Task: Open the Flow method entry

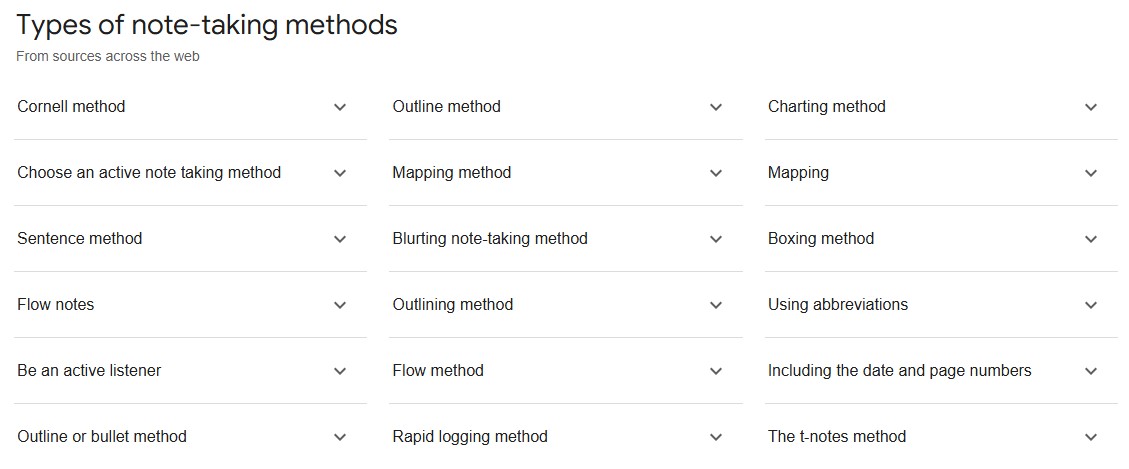Action: (x=438, y=370)
